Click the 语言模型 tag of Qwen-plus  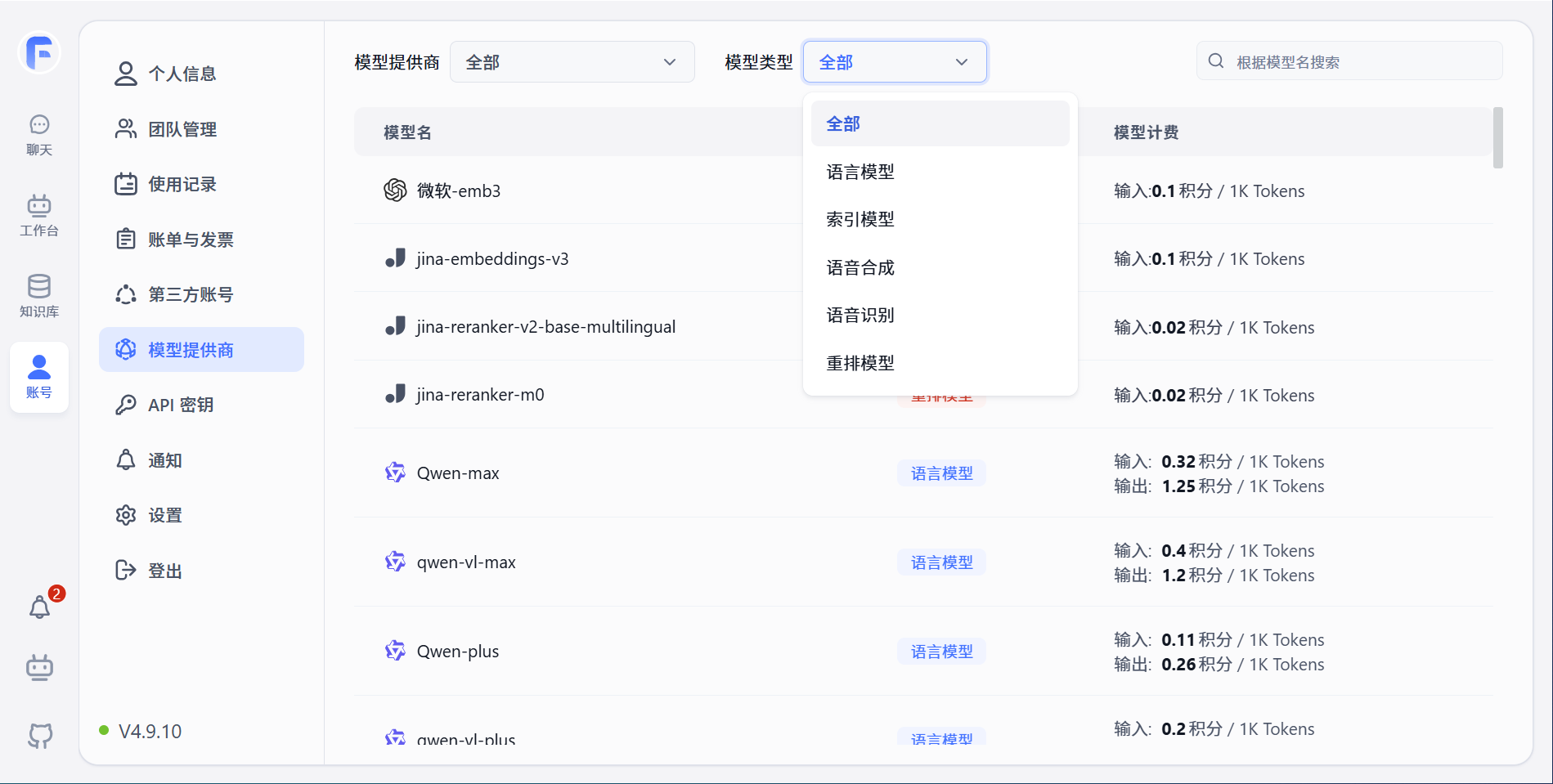941,652
